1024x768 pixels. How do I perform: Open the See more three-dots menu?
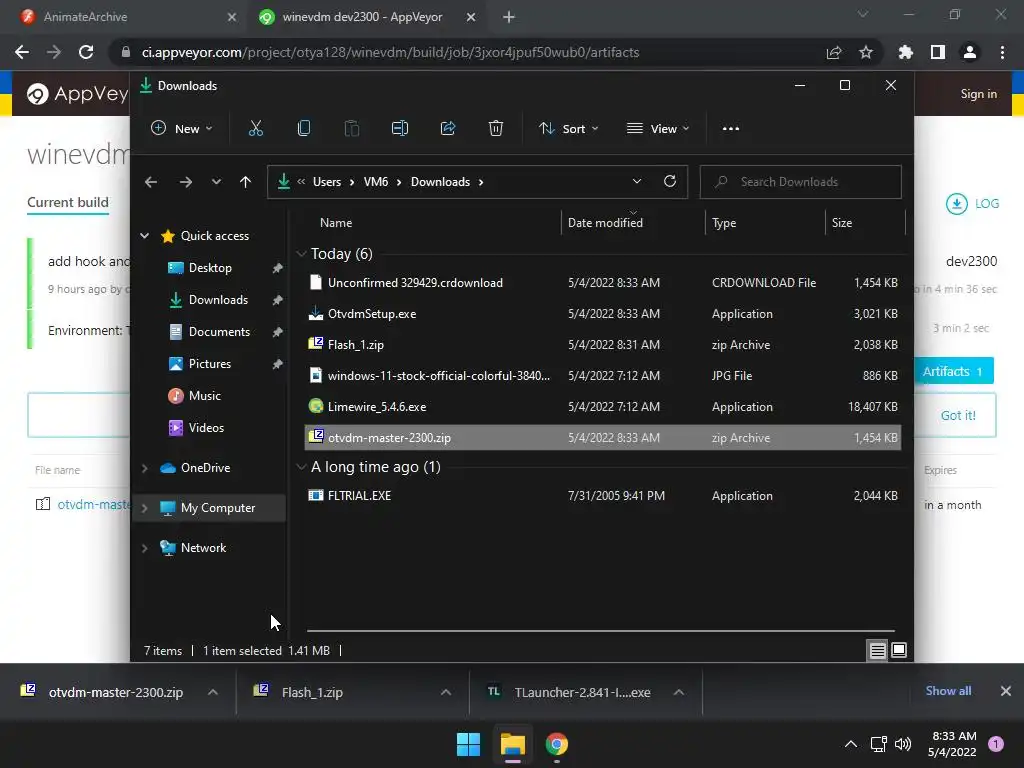(731, 129)
